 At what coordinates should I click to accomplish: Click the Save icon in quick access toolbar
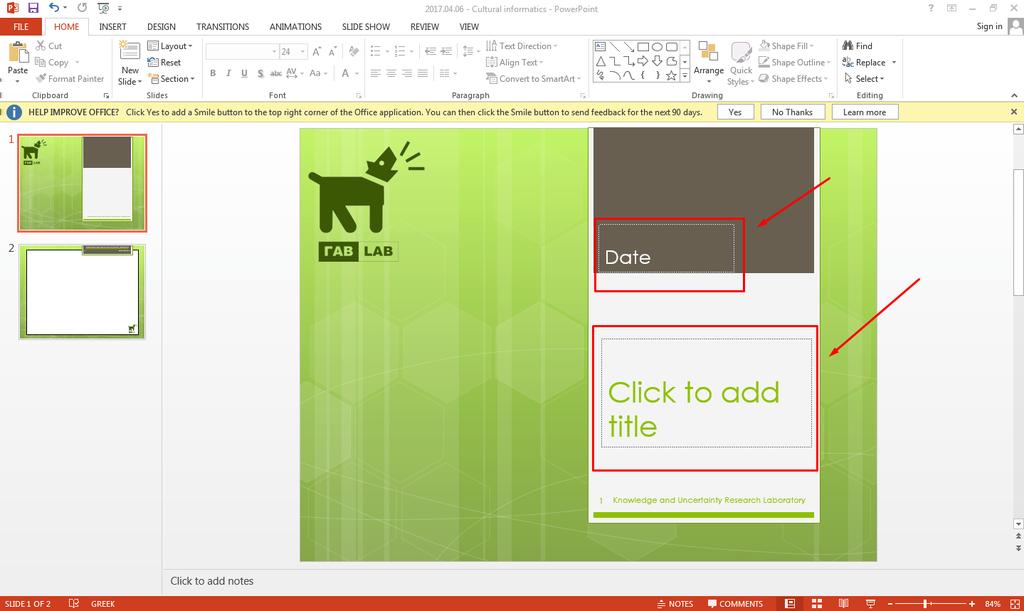pos(33,8)
